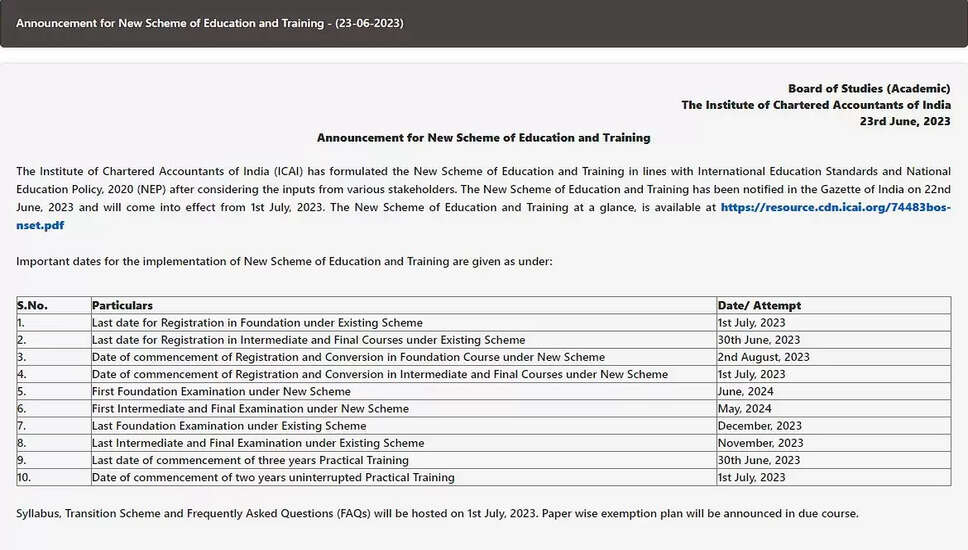Click the 'Date/ Attempt' column header
This screenshot has width=968, height=550.
pyautogui.click(x=759, y=305)
